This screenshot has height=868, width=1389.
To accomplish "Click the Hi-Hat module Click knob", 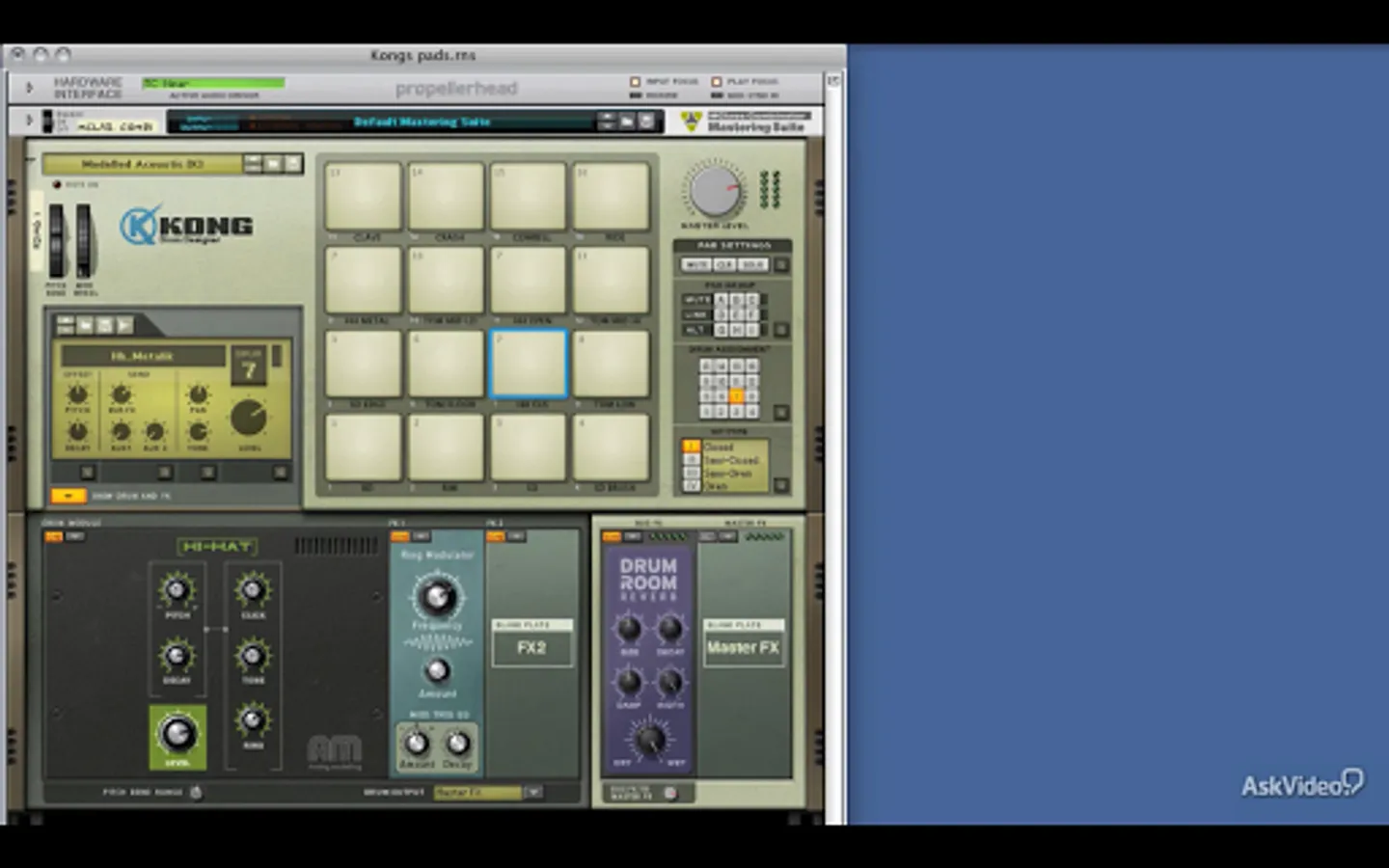I will click(x=253, y=589).
